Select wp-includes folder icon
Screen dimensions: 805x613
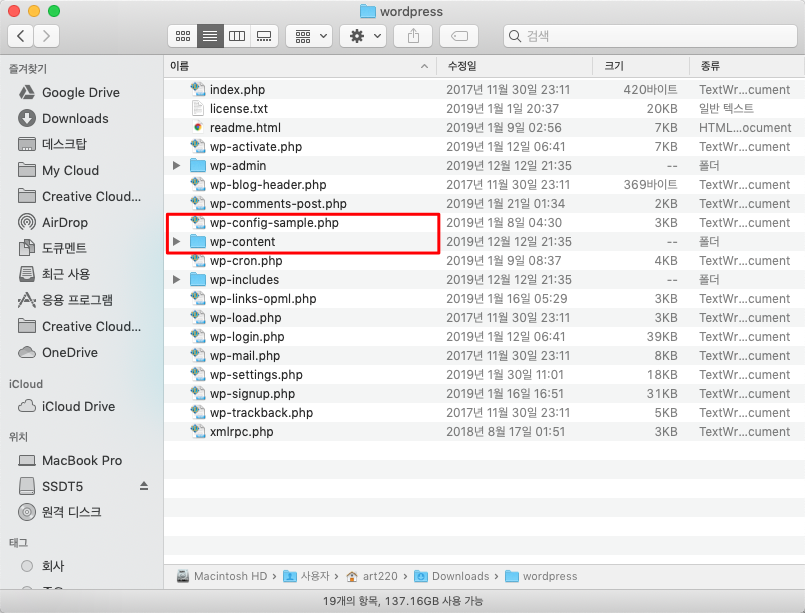(198, 280)
